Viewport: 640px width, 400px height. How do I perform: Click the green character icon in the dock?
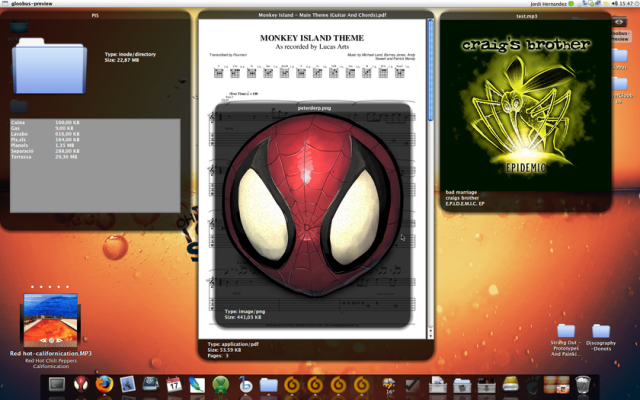pyautogui.click(x=220, y=384)
